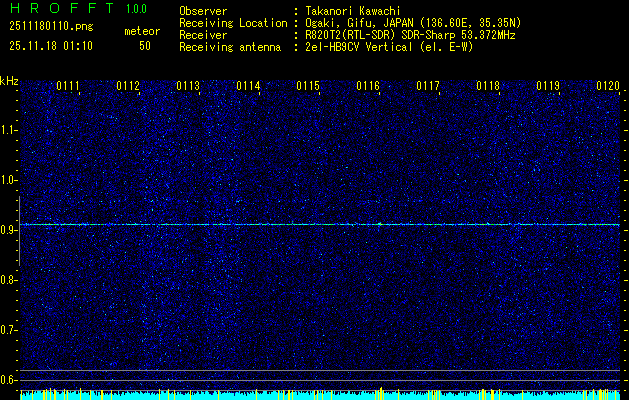629x400 pixels.
Task: Click frequency axis label 1.0
Action: click(x=7, y=180)
